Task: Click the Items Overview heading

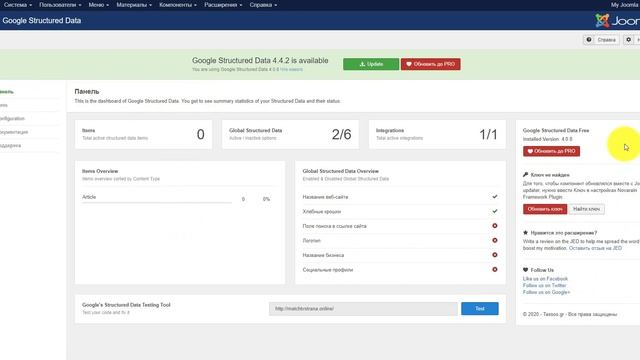Action: (100, 171)
